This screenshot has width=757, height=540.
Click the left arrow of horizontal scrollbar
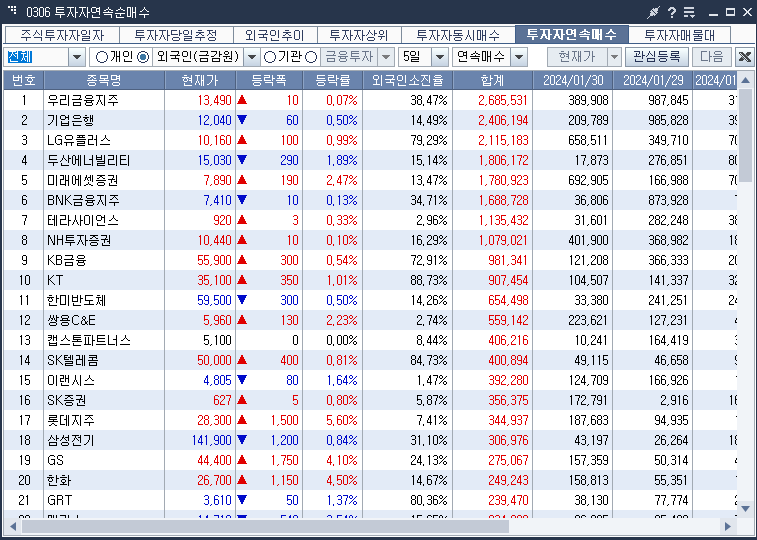coord(13,526)
